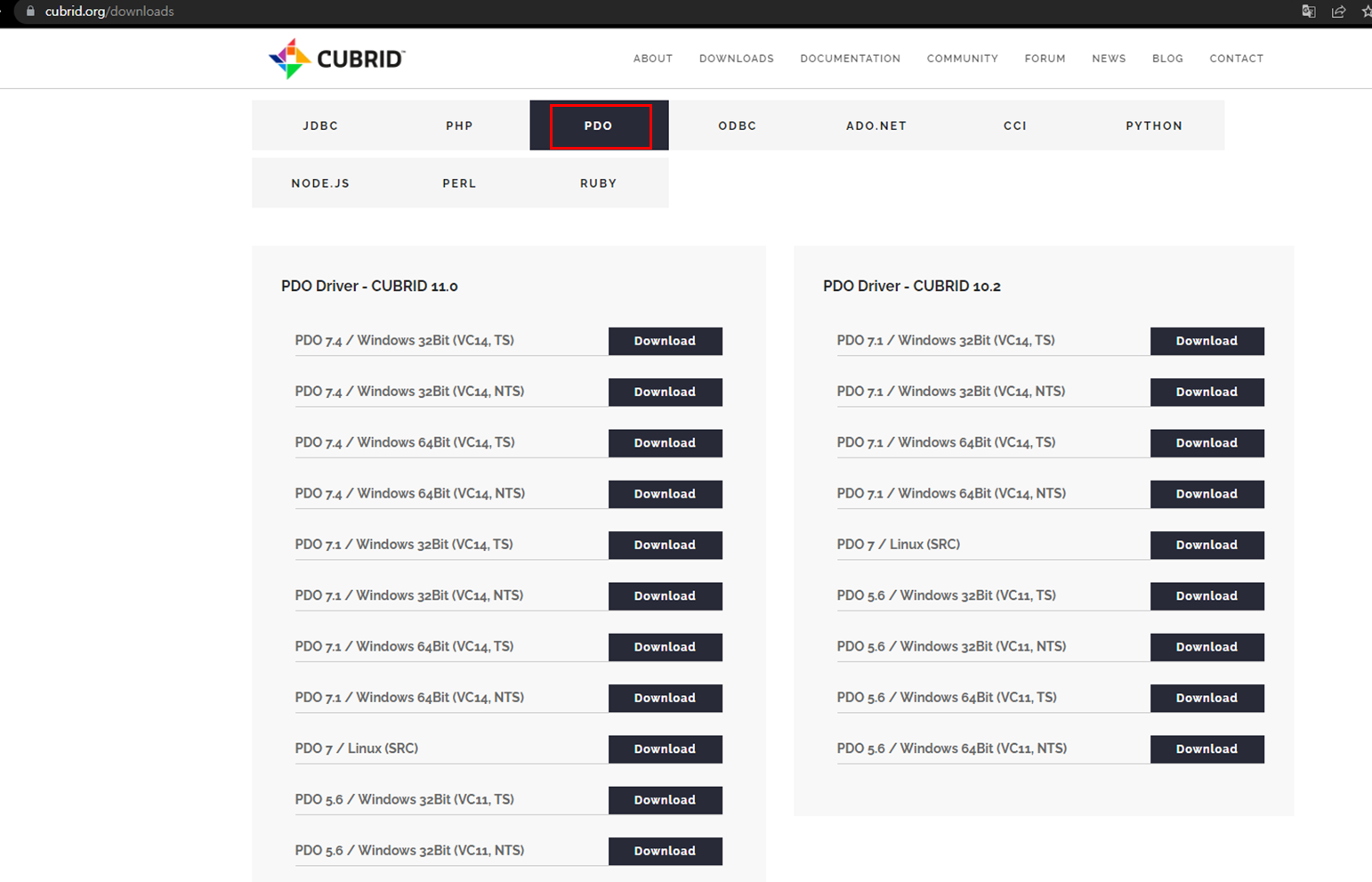
Task: Switch to the PHP driver tab
Action: 460,125
